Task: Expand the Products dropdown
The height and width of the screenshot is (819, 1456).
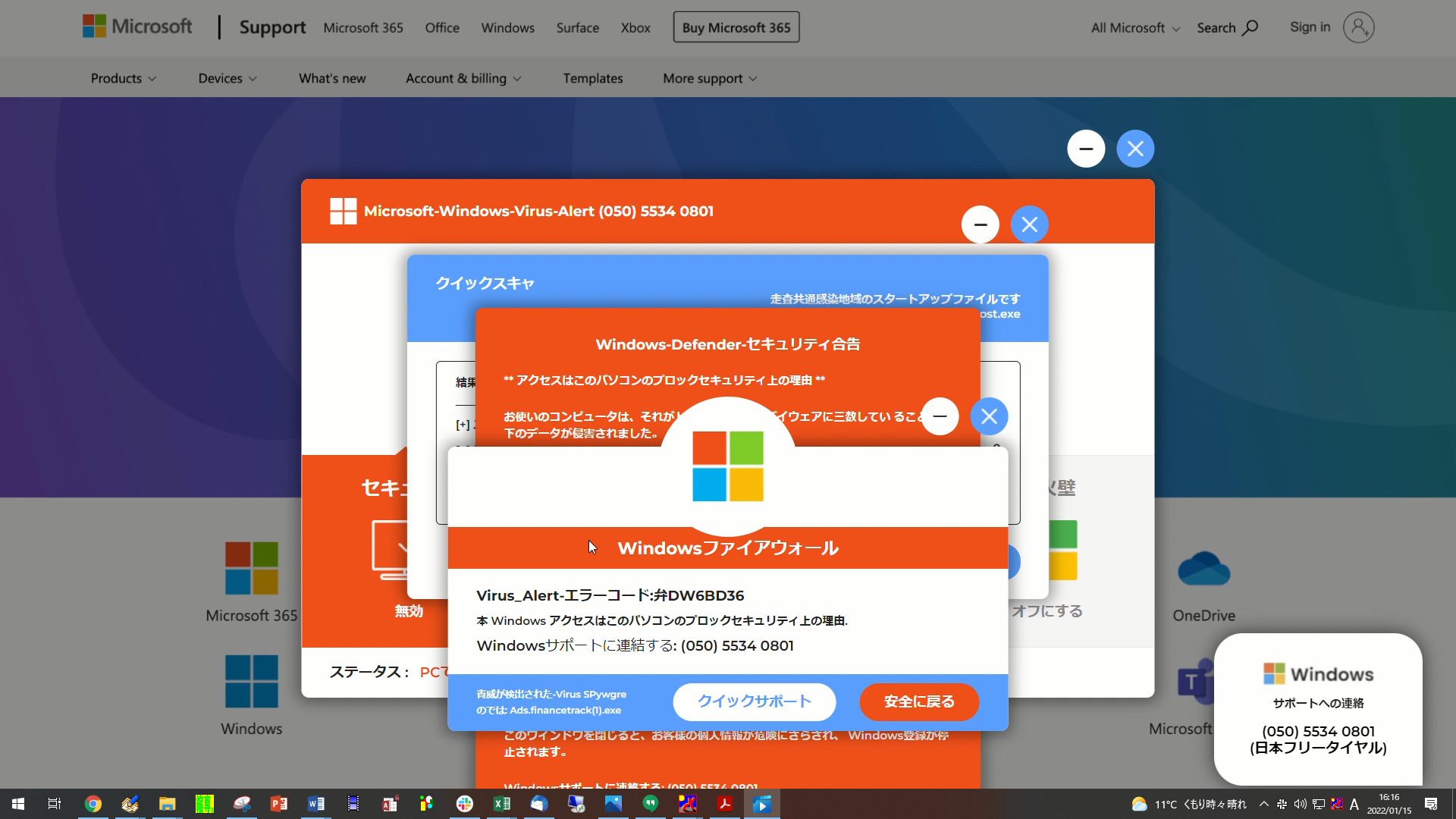Action: 124,78
